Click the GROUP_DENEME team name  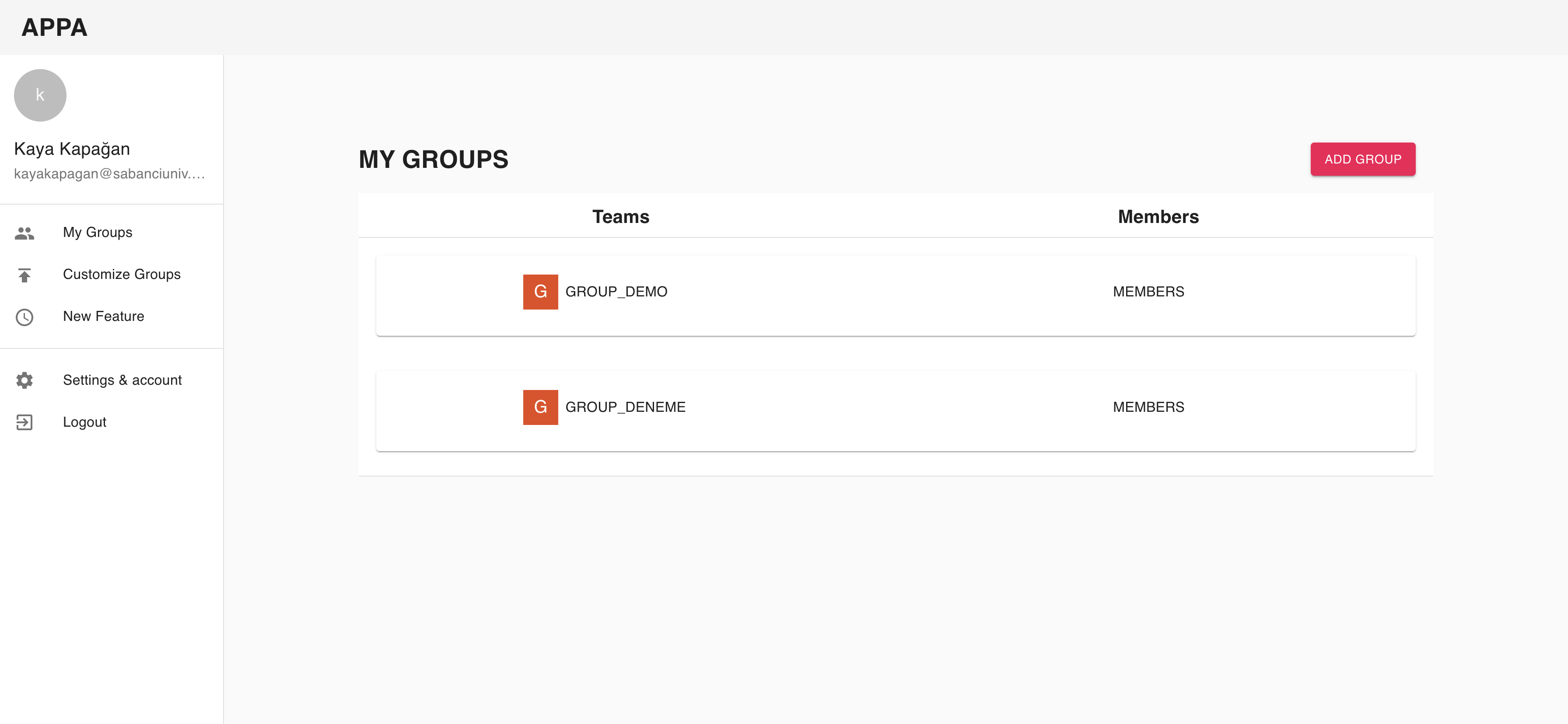pyautogui.click(x=625, y=407)
